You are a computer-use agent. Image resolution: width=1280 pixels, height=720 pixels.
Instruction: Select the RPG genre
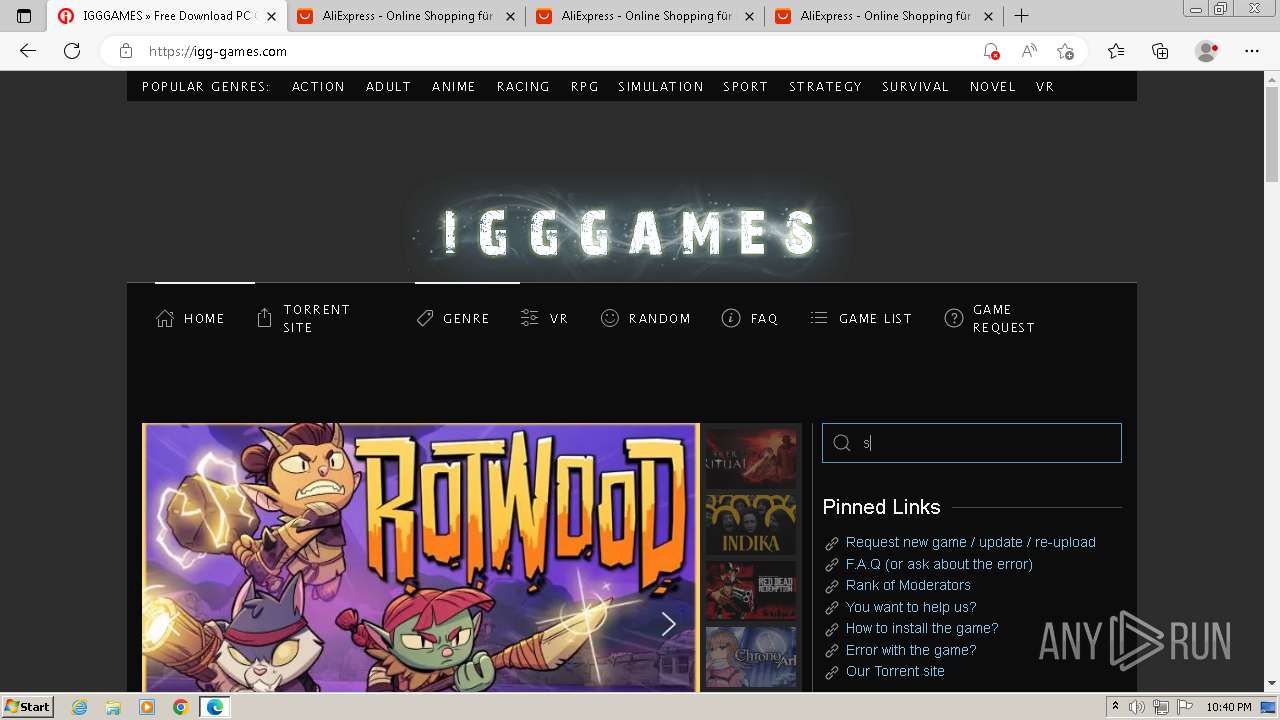[x=585, y=87]
